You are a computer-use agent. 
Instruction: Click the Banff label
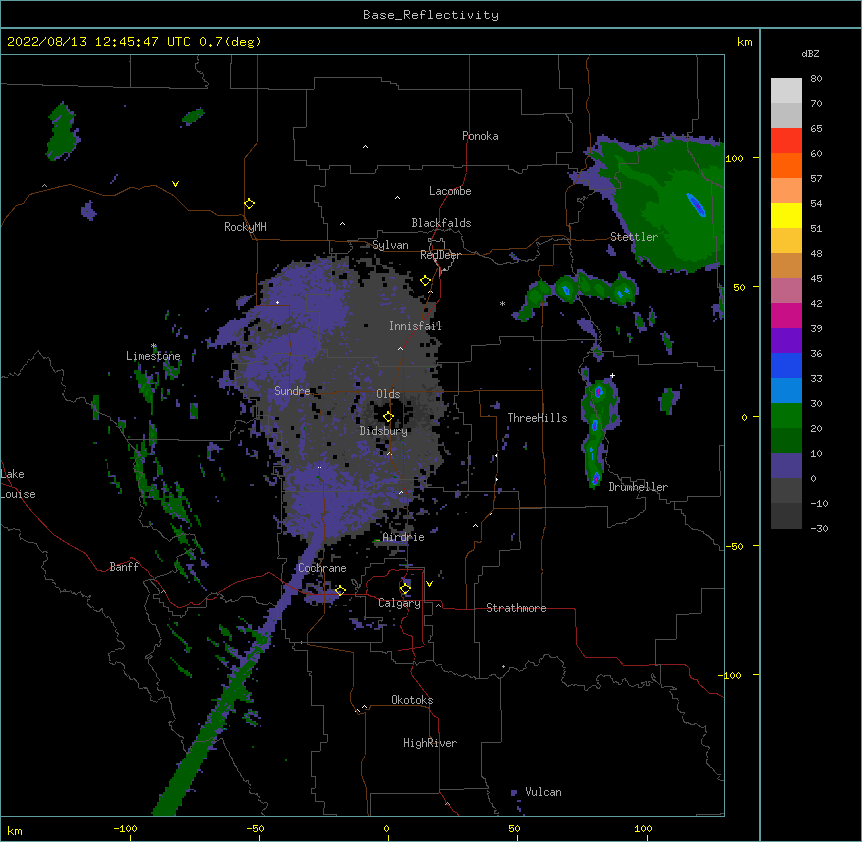124,567
